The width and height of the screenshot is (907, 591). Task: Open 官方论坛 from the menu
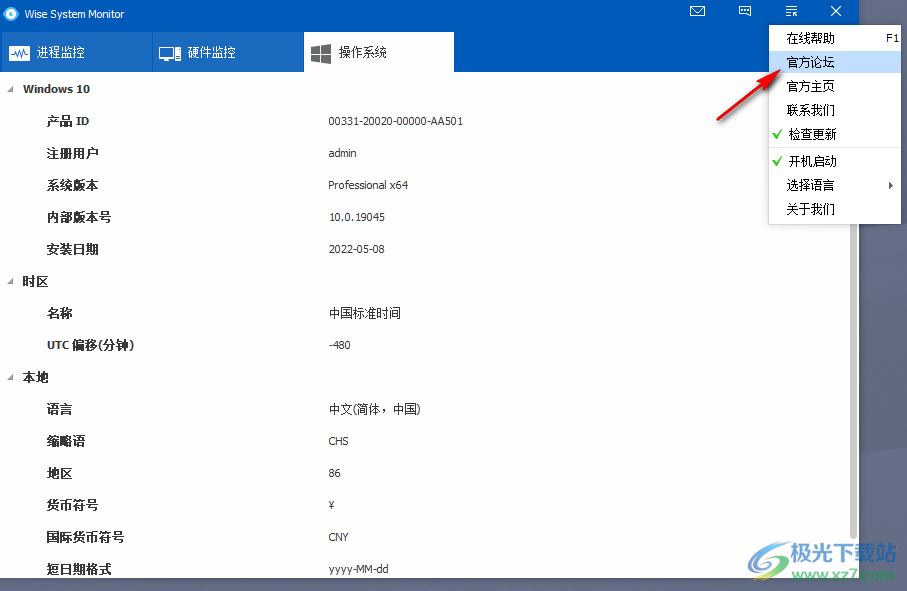(x=835, y=62)
